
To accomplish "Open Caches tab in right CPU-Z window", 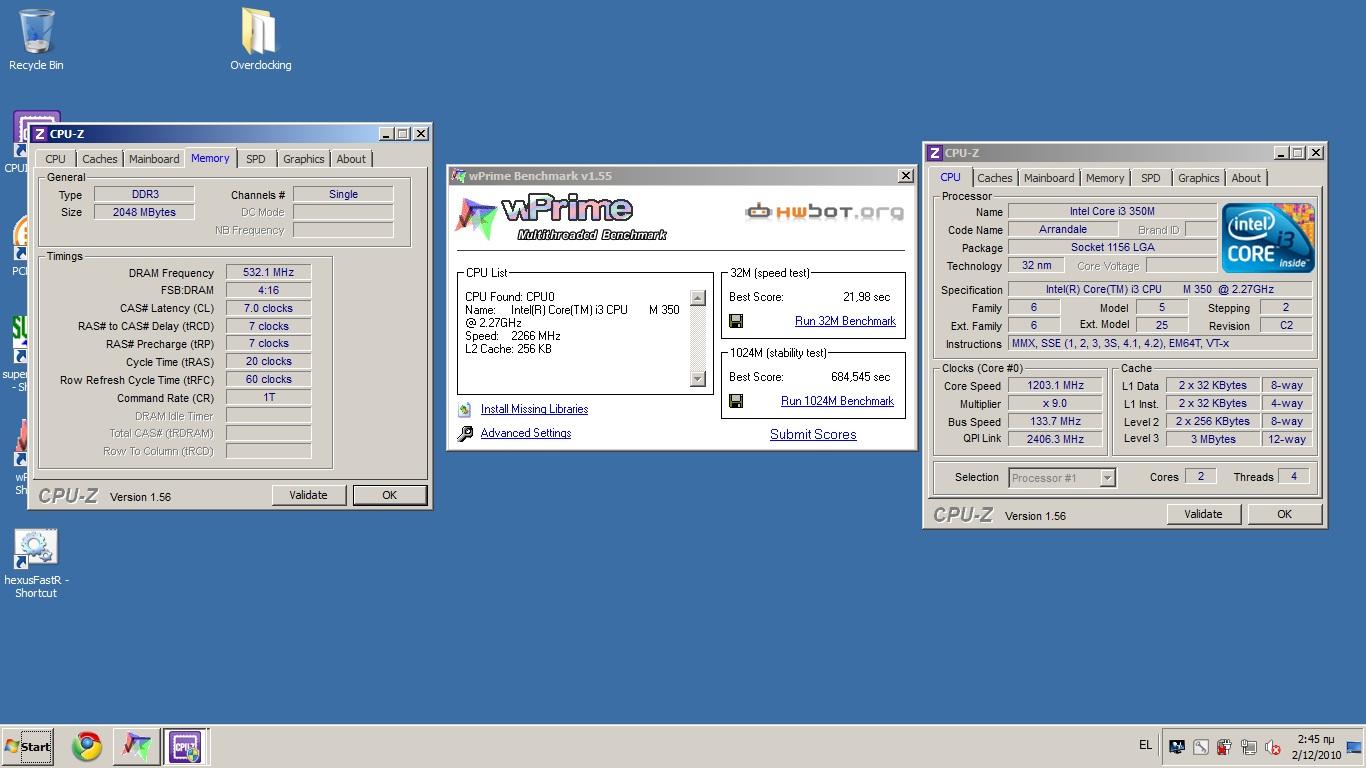I will (995, 178).
